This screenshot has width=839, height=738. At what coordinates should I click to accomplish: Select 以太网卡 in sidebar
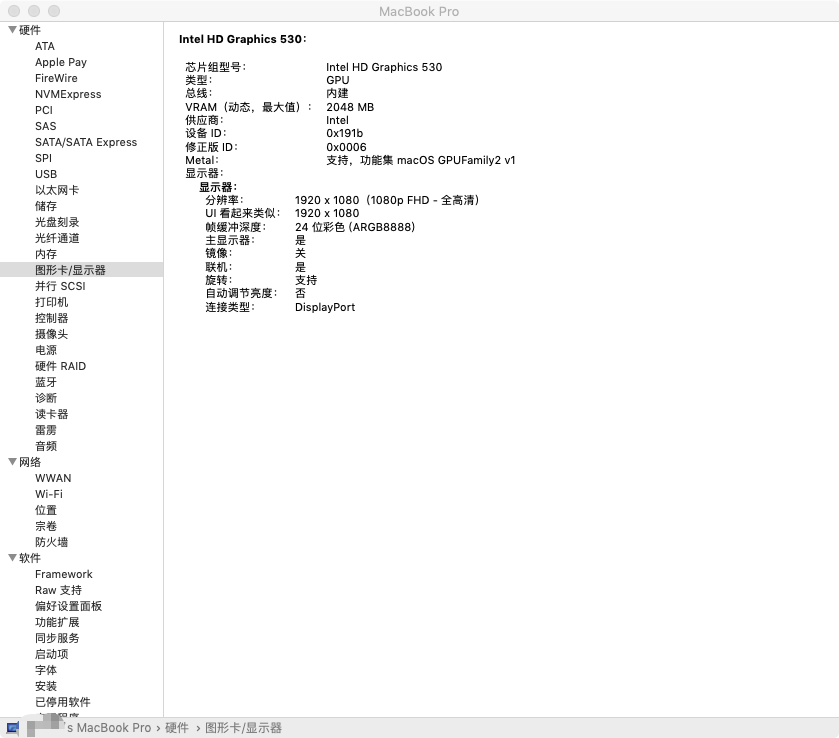[x=57, y=190]
